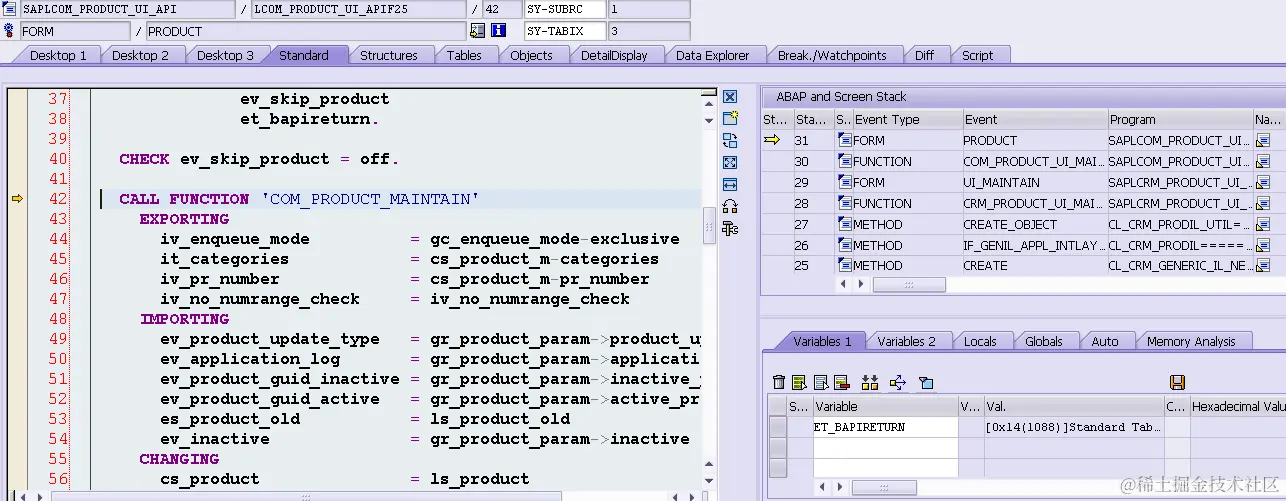
Task: Click scroll-right arrow of stack table scrollbar
Action: point(860,285)
